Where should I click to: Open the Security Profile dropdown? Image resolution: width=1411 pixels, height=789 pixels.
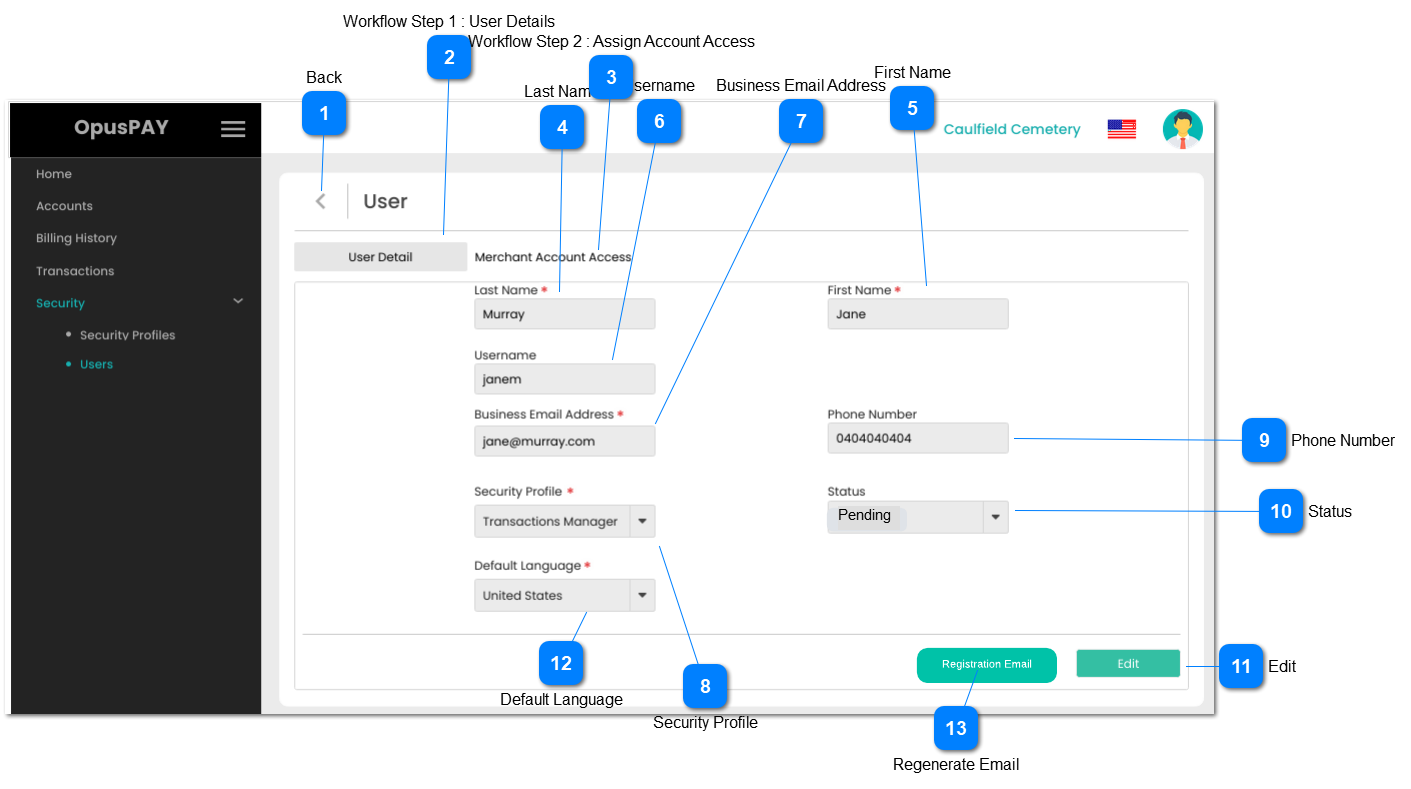643,521
